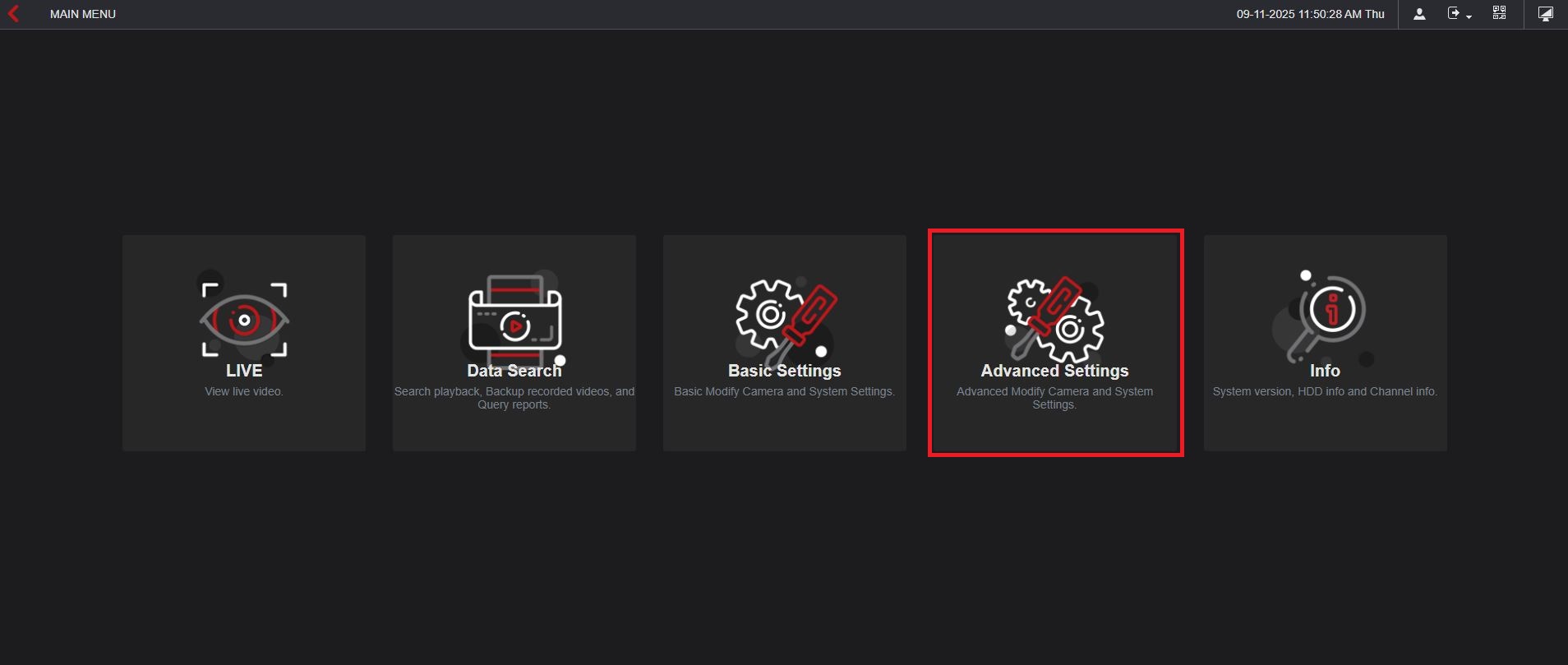This screenshot has width=1568, height=665.
Task: Click the date and time display
Action: pos(1310,14)
